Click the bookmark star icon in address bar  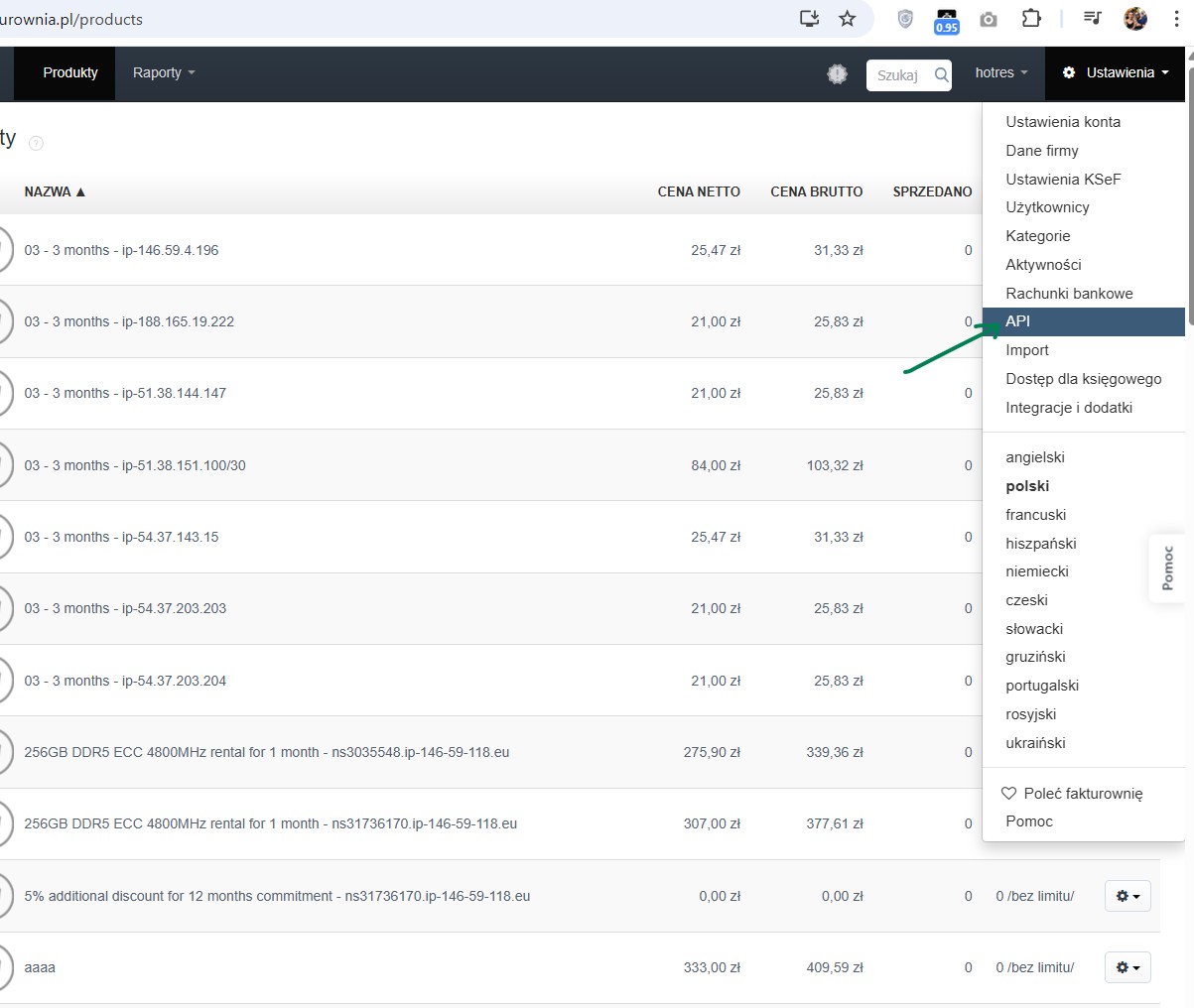click(847, 19)
